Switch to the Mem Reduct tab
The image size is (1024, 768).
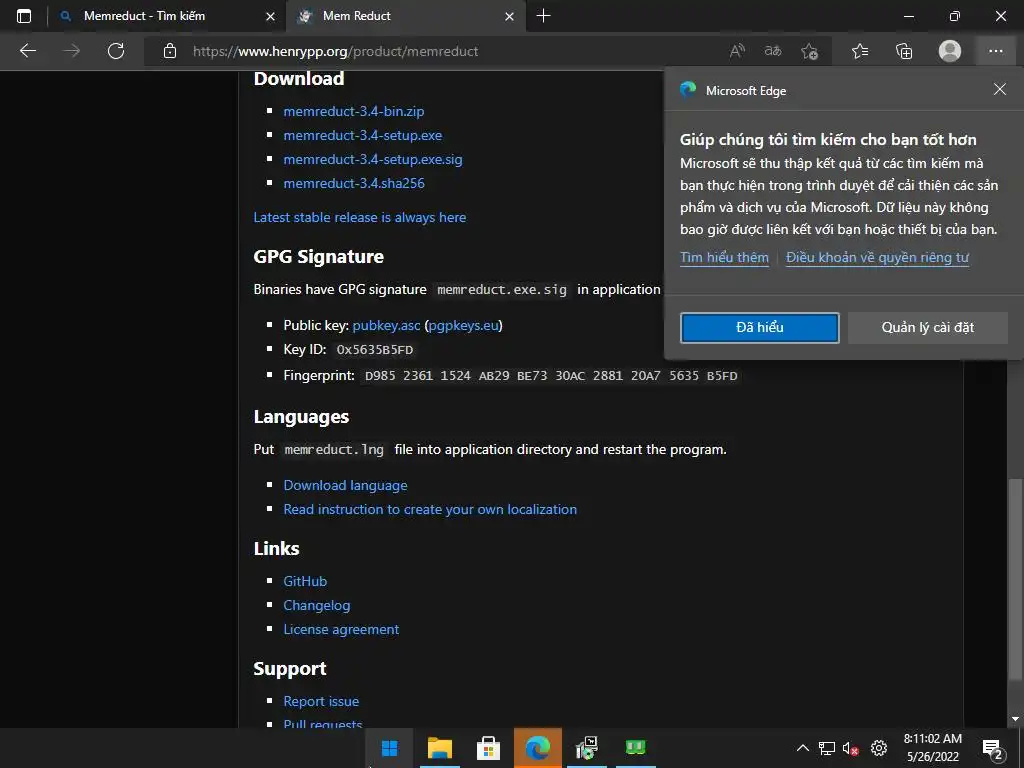tap(405, 16)
